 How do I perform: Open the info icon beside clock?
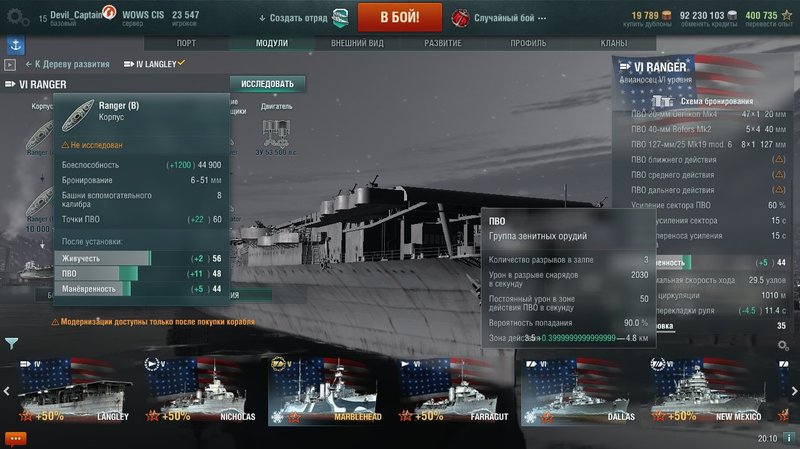point(789,438)
